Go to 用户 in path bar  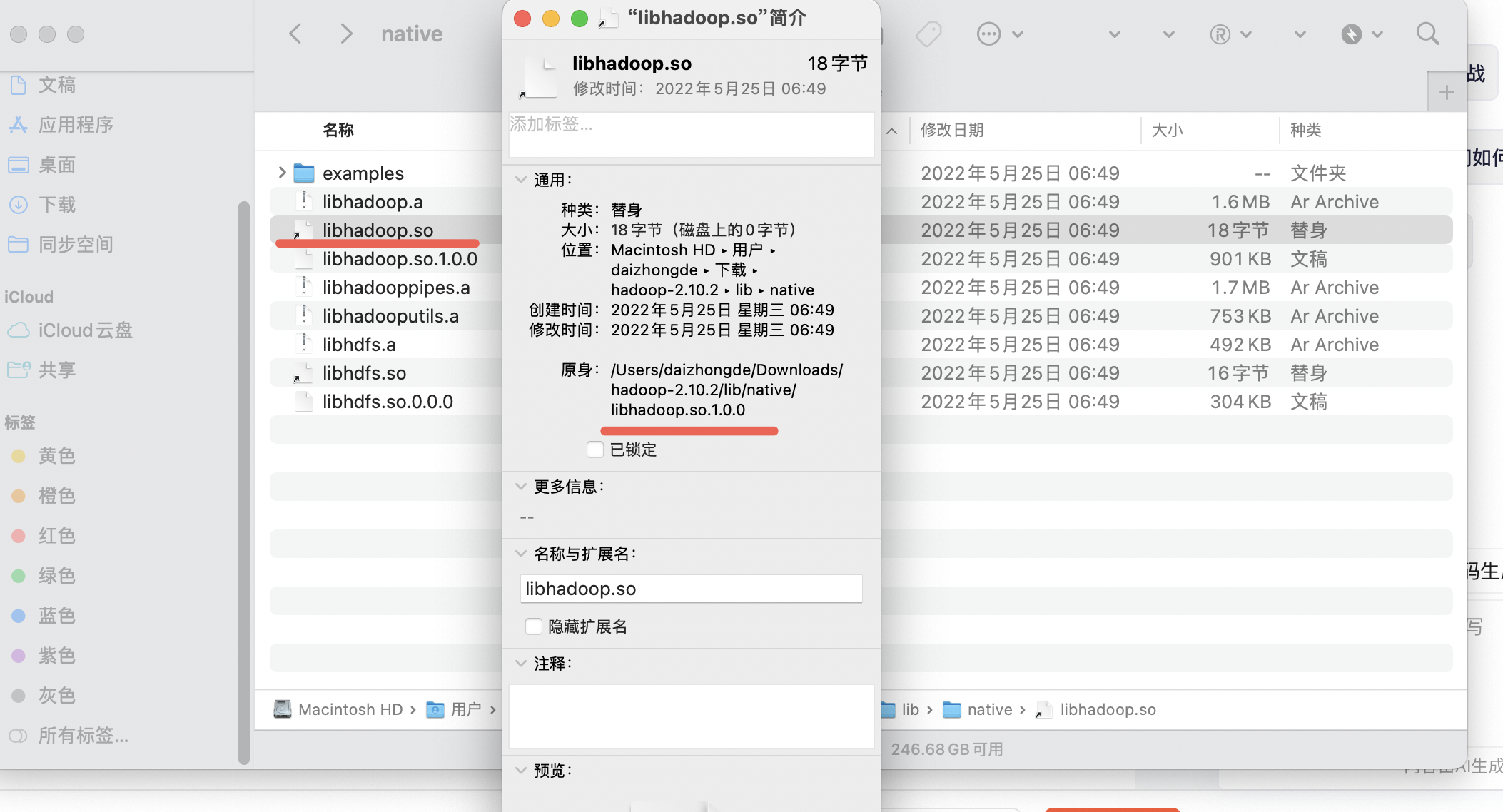tap(454, 709)
